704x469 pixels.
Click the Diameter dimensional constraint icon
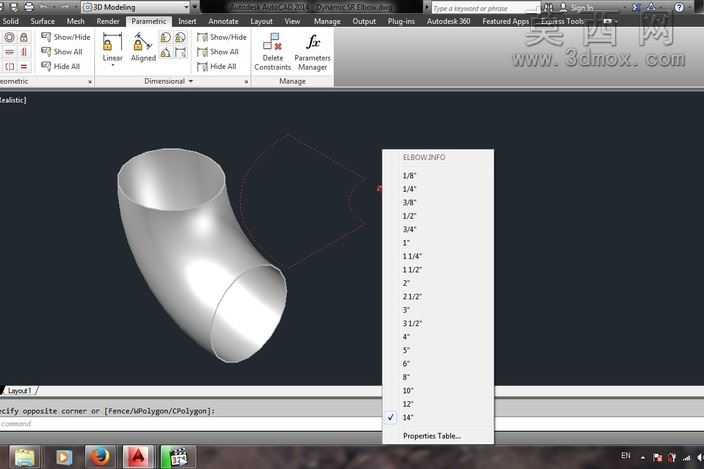pyautogui.click(x=180, y=38)
